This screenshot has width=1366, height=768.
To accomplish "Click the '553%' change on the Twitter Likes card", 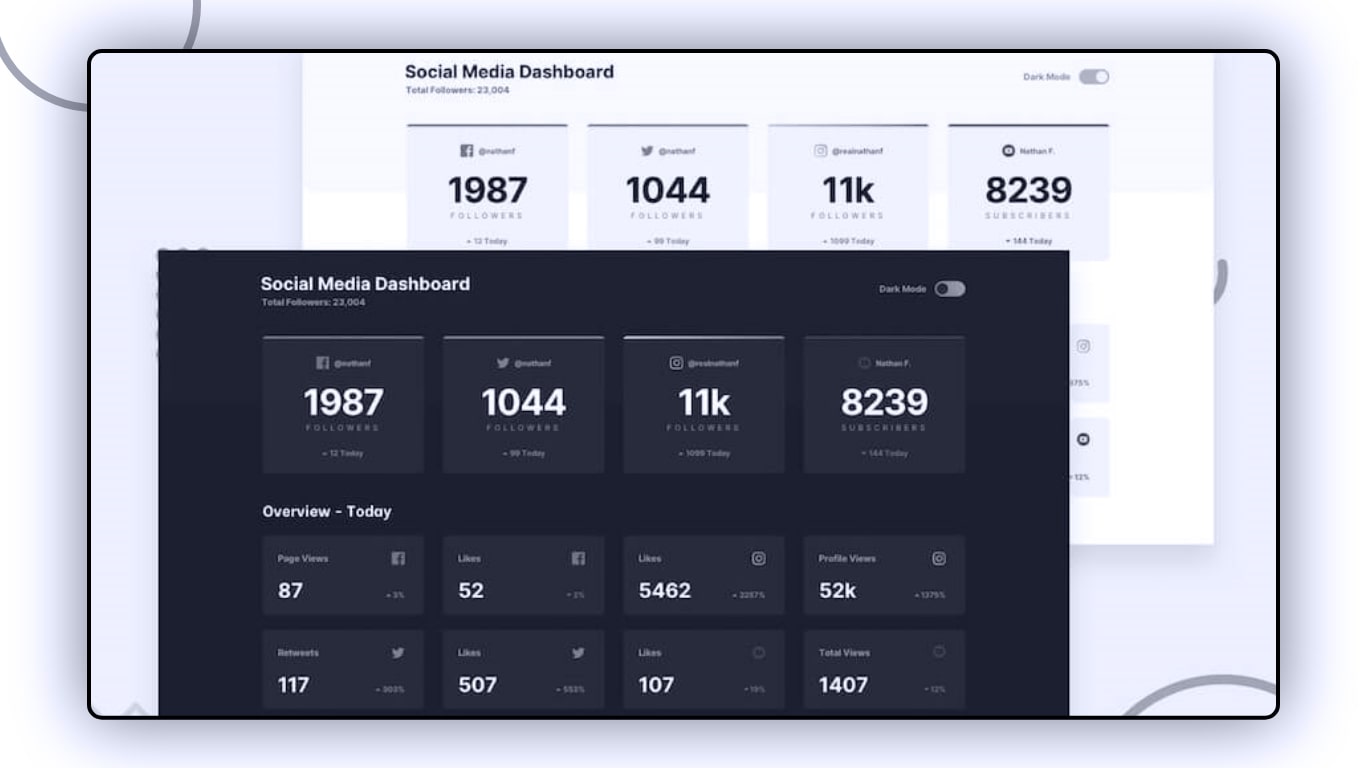I will 573,689.
